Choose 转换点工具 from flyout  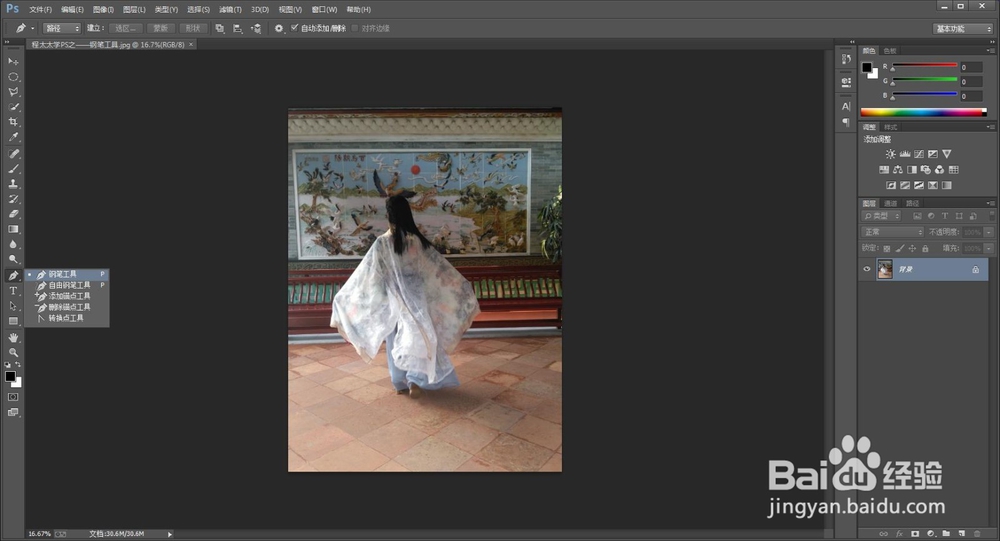(x=67, y=318)
